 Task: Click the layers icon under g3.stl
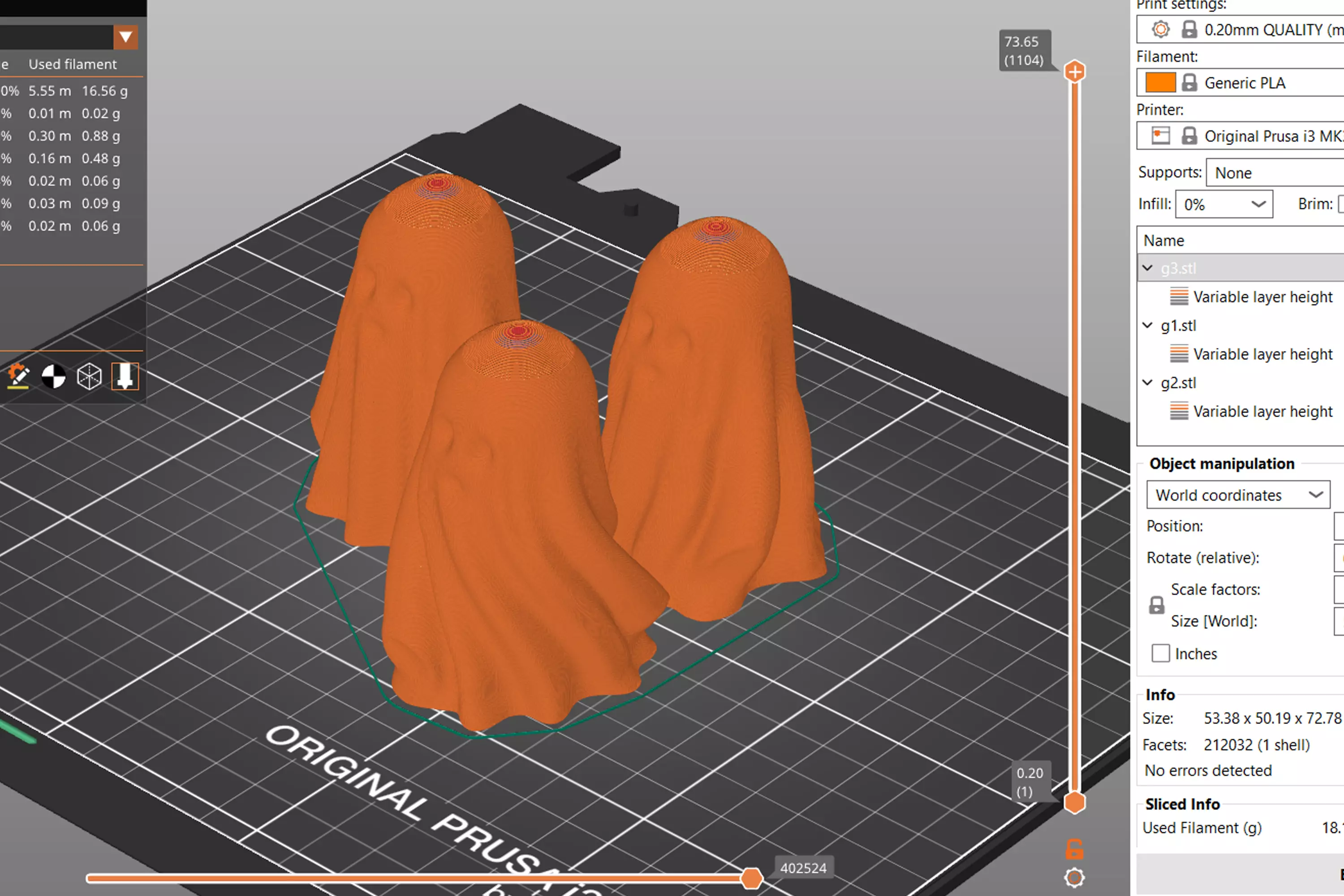click(x=1179, y=297)
